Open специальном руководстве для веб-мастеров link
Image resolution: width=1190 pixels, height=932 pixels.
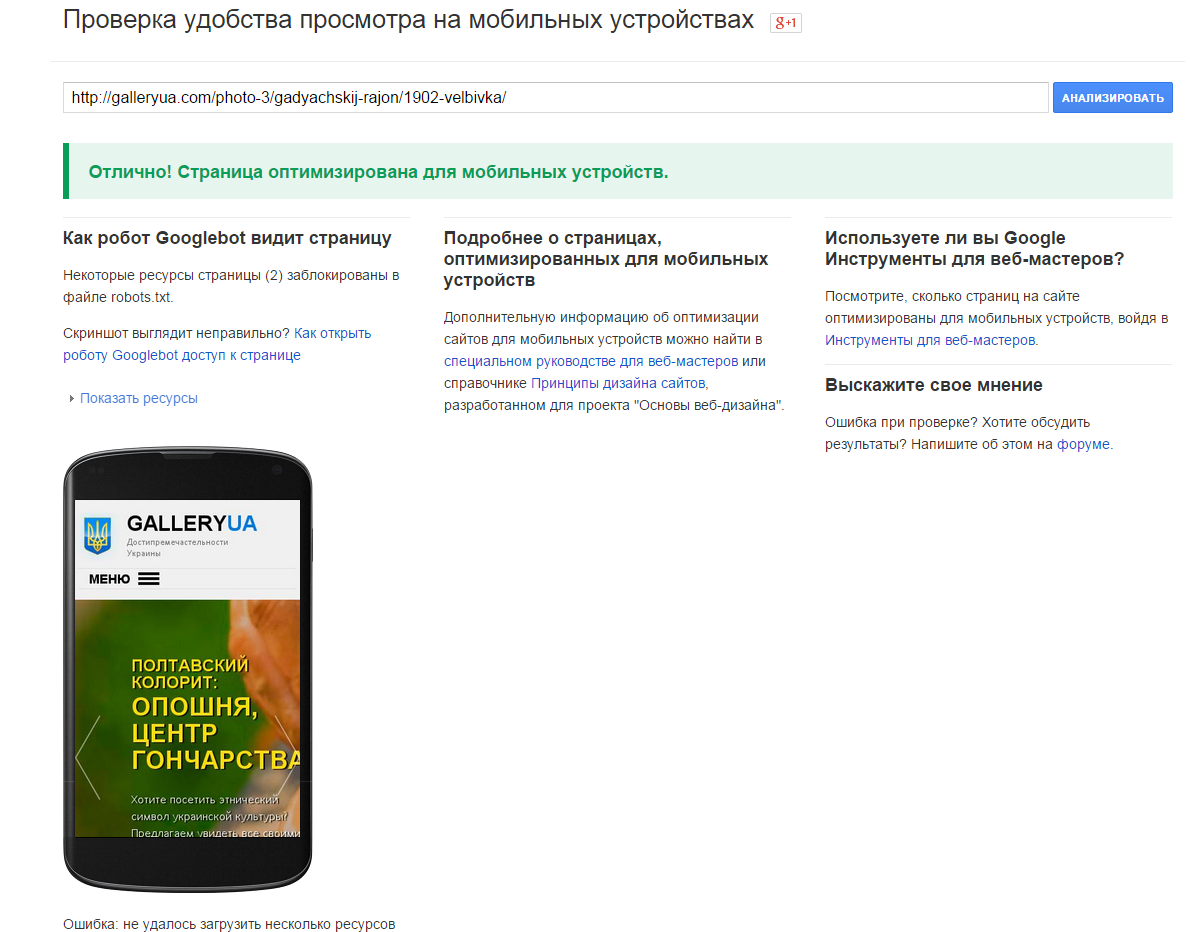pyautogui.click(x=590, y=361)
